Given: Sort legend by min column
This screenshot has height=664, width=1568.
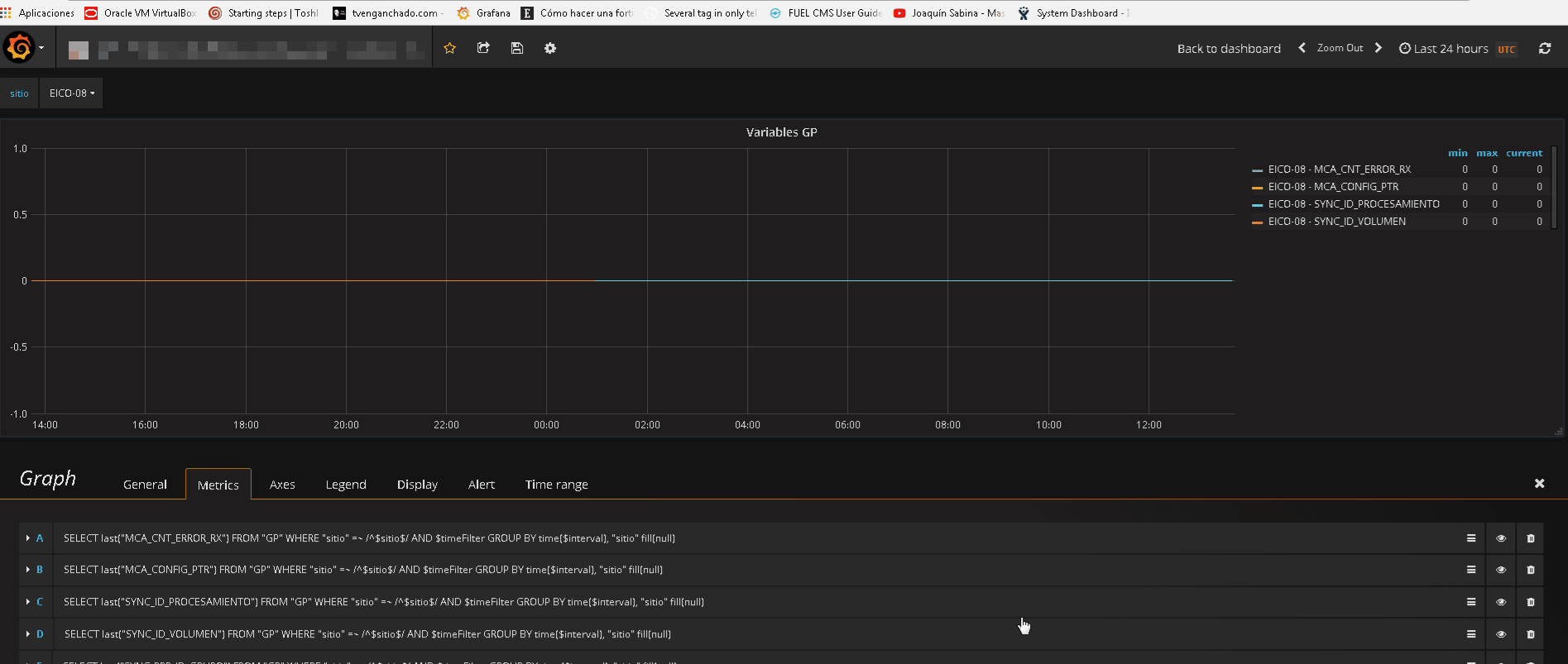Looking at the screenshot, I should (1458, 153).
